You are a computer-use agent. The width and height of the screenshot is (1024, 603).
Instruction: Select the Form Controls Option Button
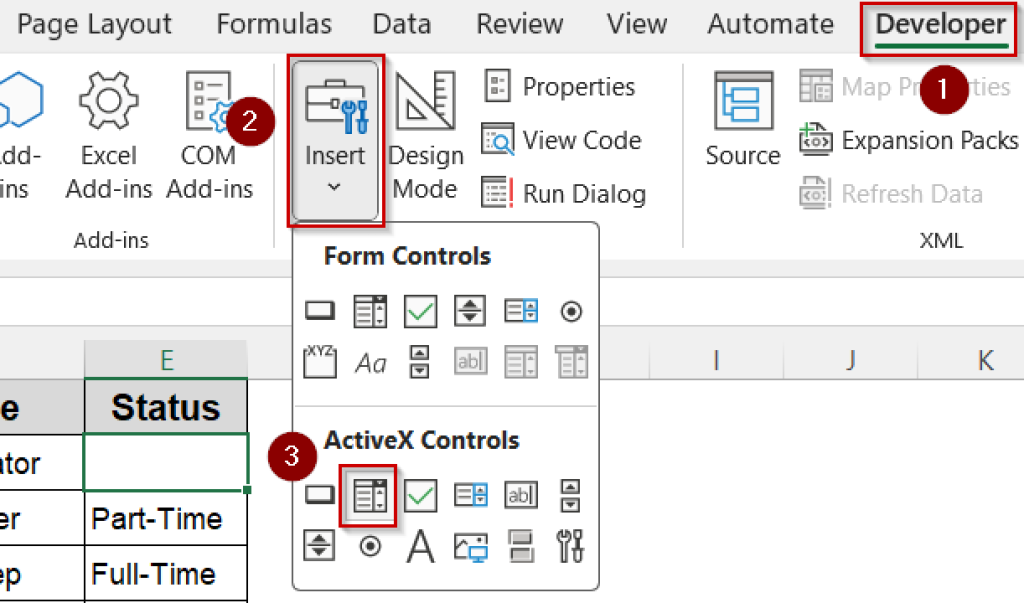click(x=571, y=310)
